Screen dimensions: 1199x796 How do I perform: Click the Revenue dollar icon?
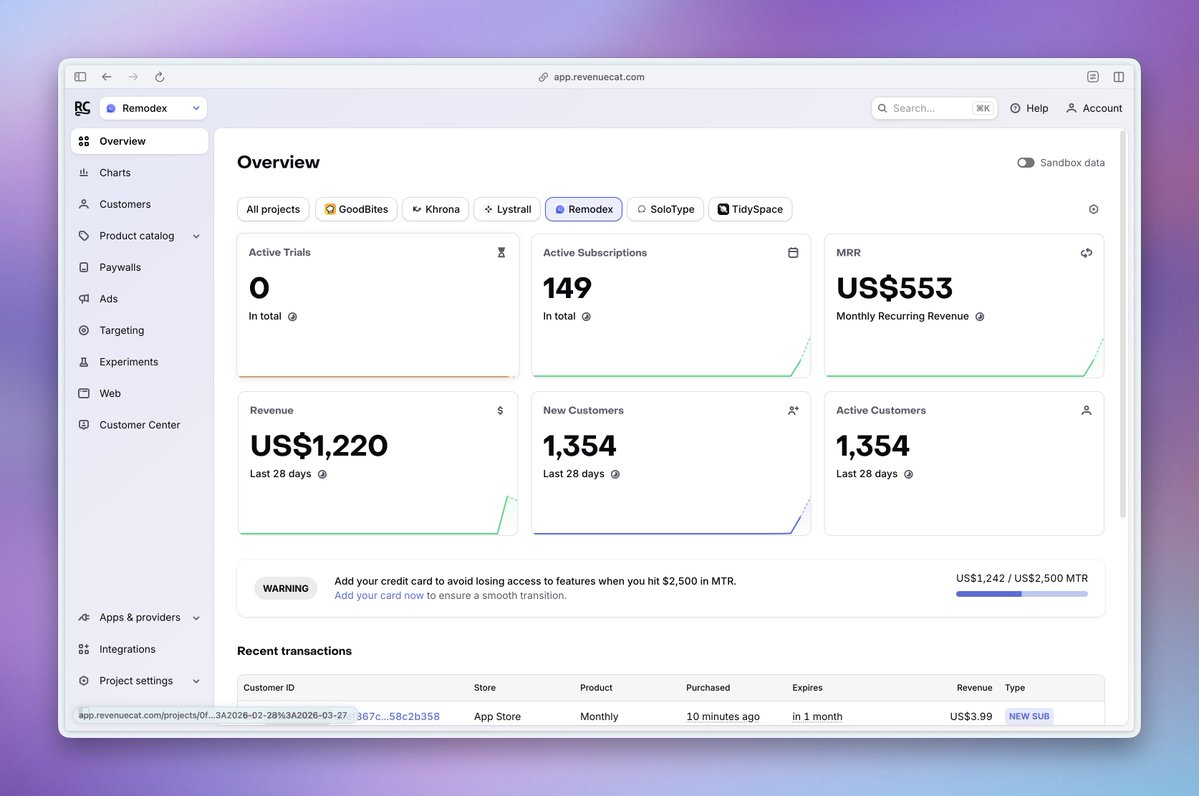pos(500,411)
